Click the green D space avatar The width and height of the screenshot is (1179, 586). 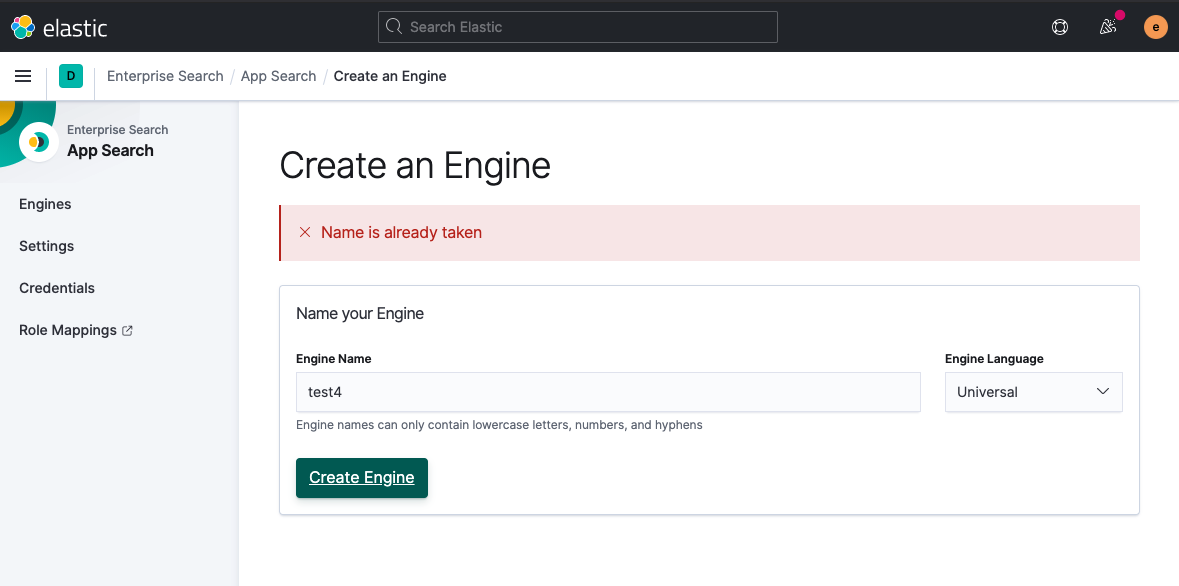click(71, 76)
